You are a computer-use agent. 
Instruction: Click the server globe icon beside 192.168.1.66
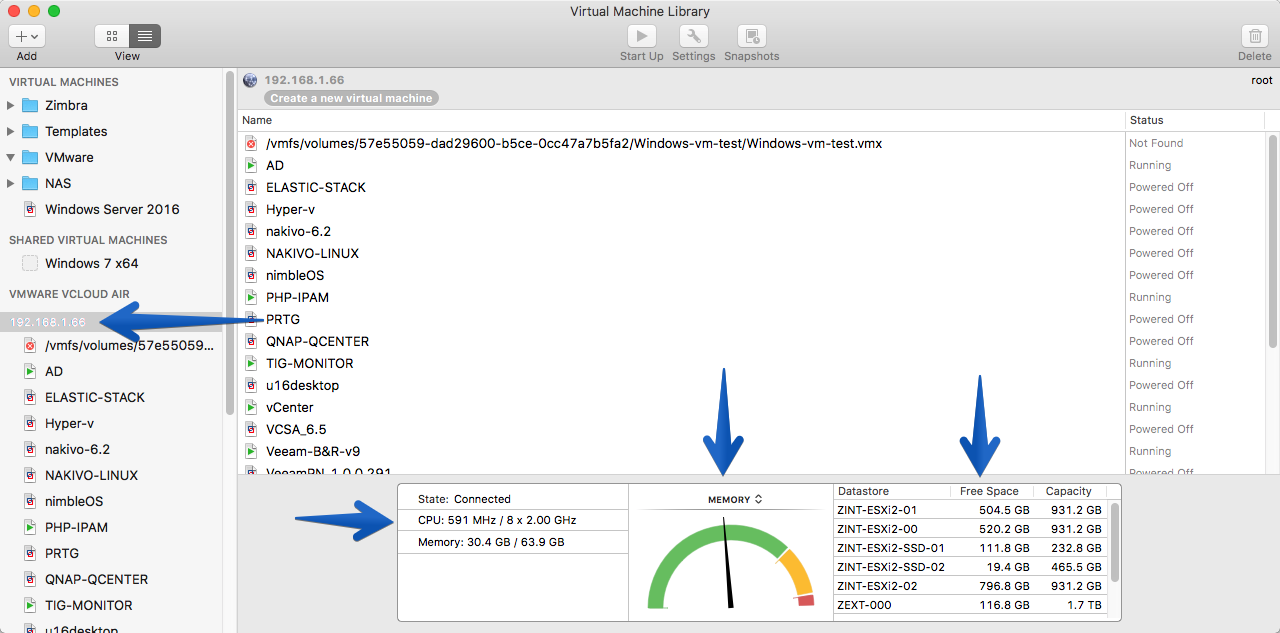click(x=250, y=80)
